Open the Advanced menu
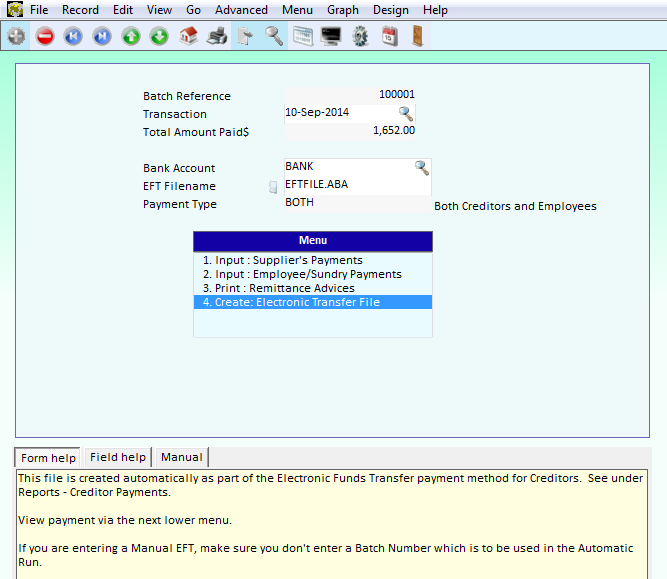Image resolution: width=667 pixels, height=579 pixels. (241, 10)
